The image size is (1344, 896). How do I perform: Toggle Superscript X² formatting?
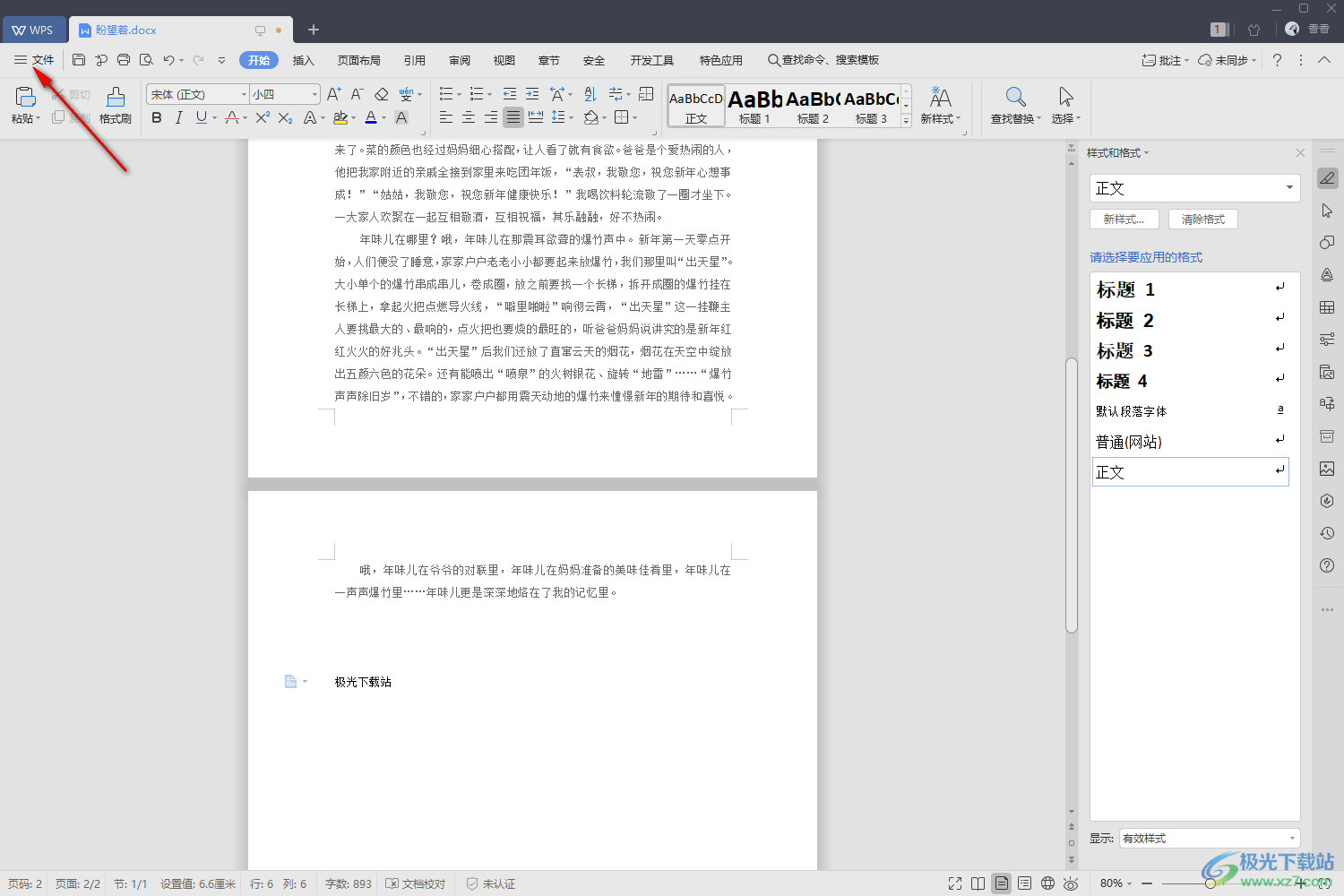pyautogui.click(x=263, y=117)
